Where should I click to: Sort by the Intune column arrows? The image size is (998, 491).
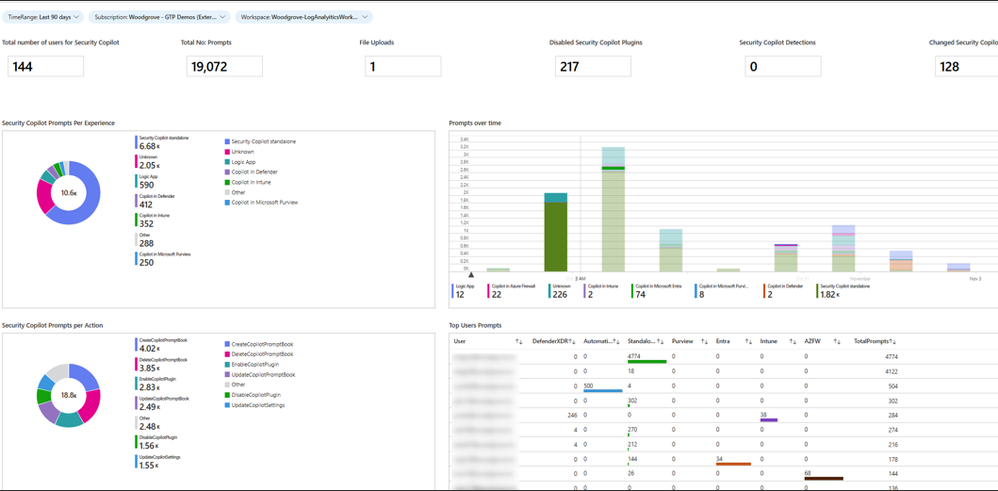(793, 342)
